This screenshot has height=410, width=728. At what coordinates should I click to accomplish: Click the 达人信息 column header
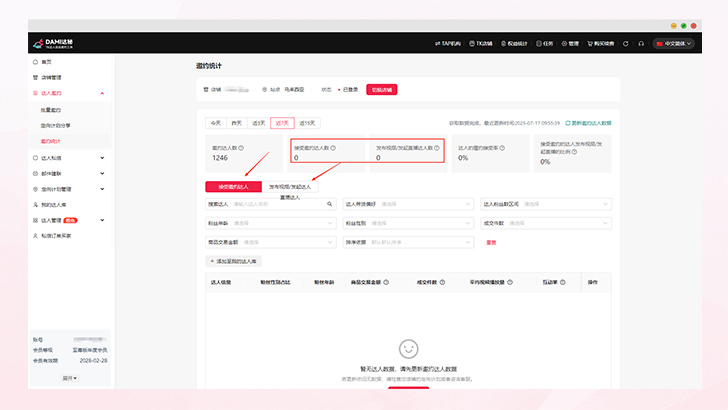point(221,282)
